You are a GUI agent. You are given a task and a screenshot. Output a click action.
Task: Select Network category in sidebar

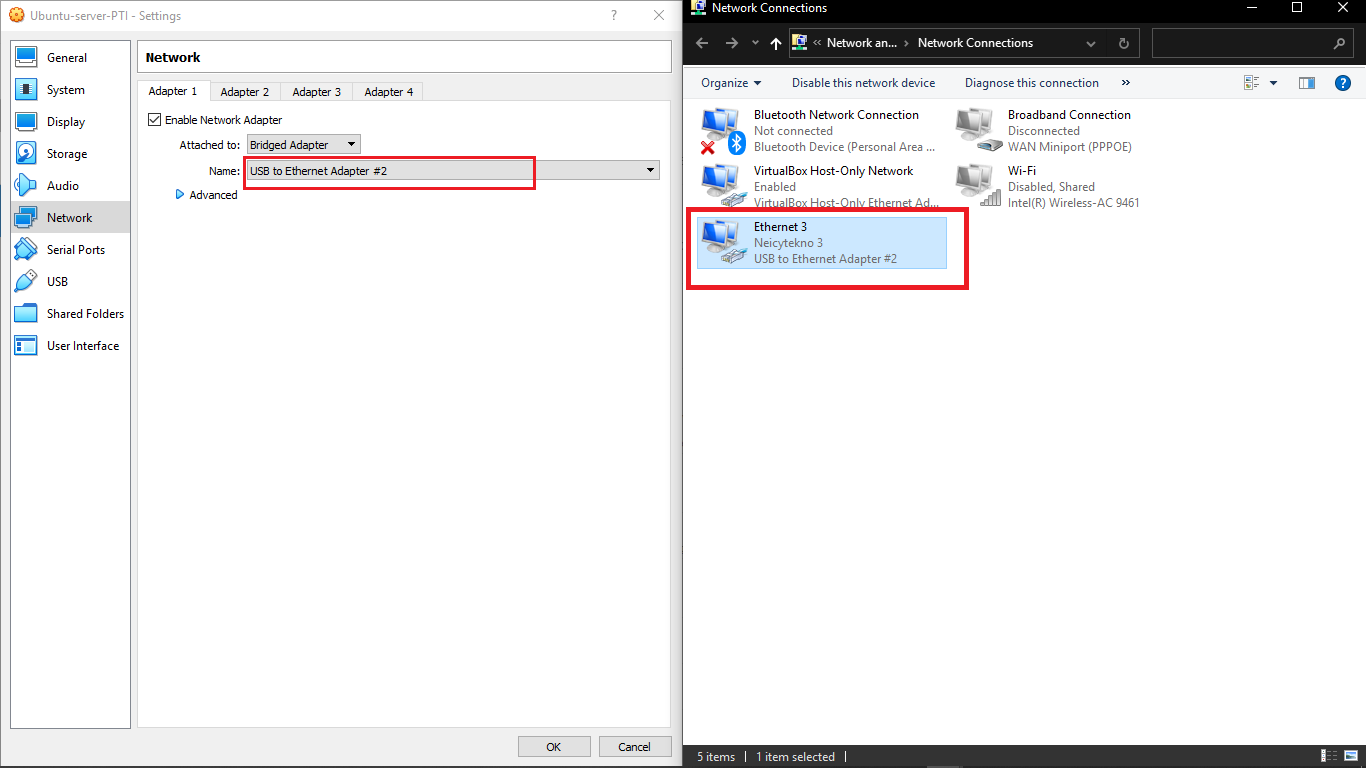point(70,218)
